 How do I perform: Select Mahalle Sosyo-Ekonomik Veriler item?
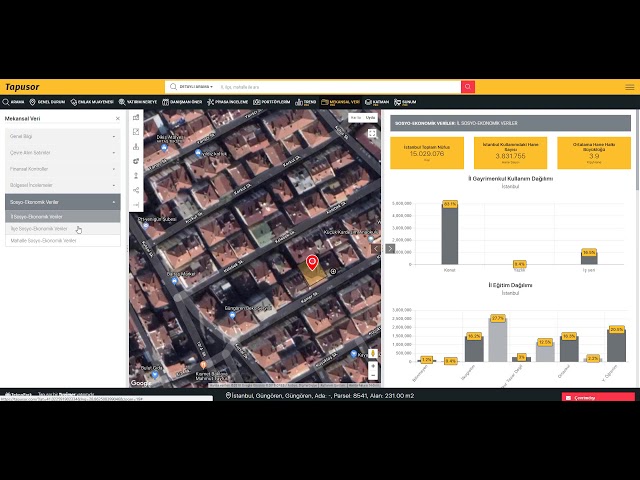pos(62,240)
